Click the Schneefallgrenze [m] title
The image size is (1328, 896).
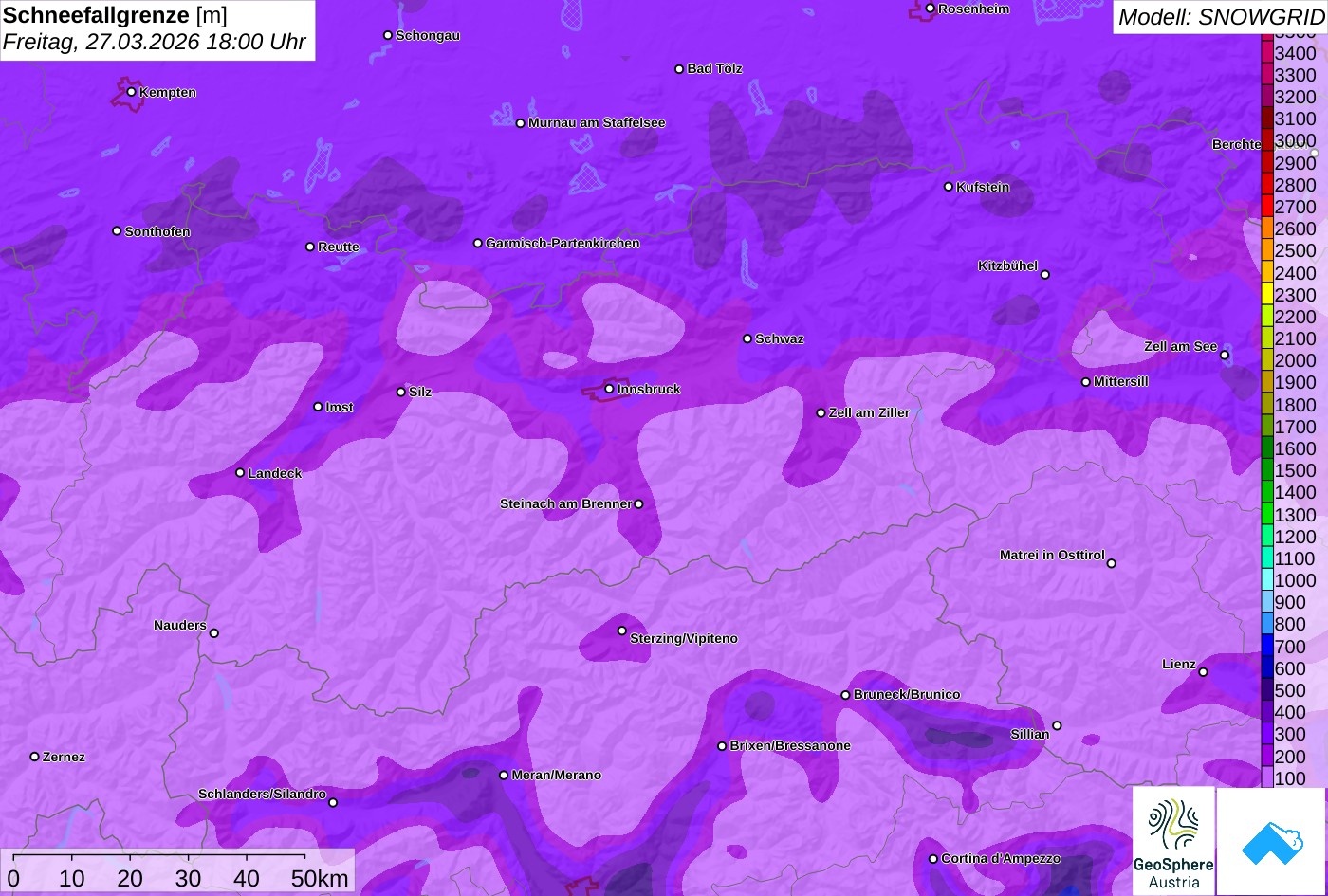pos(115,15)
